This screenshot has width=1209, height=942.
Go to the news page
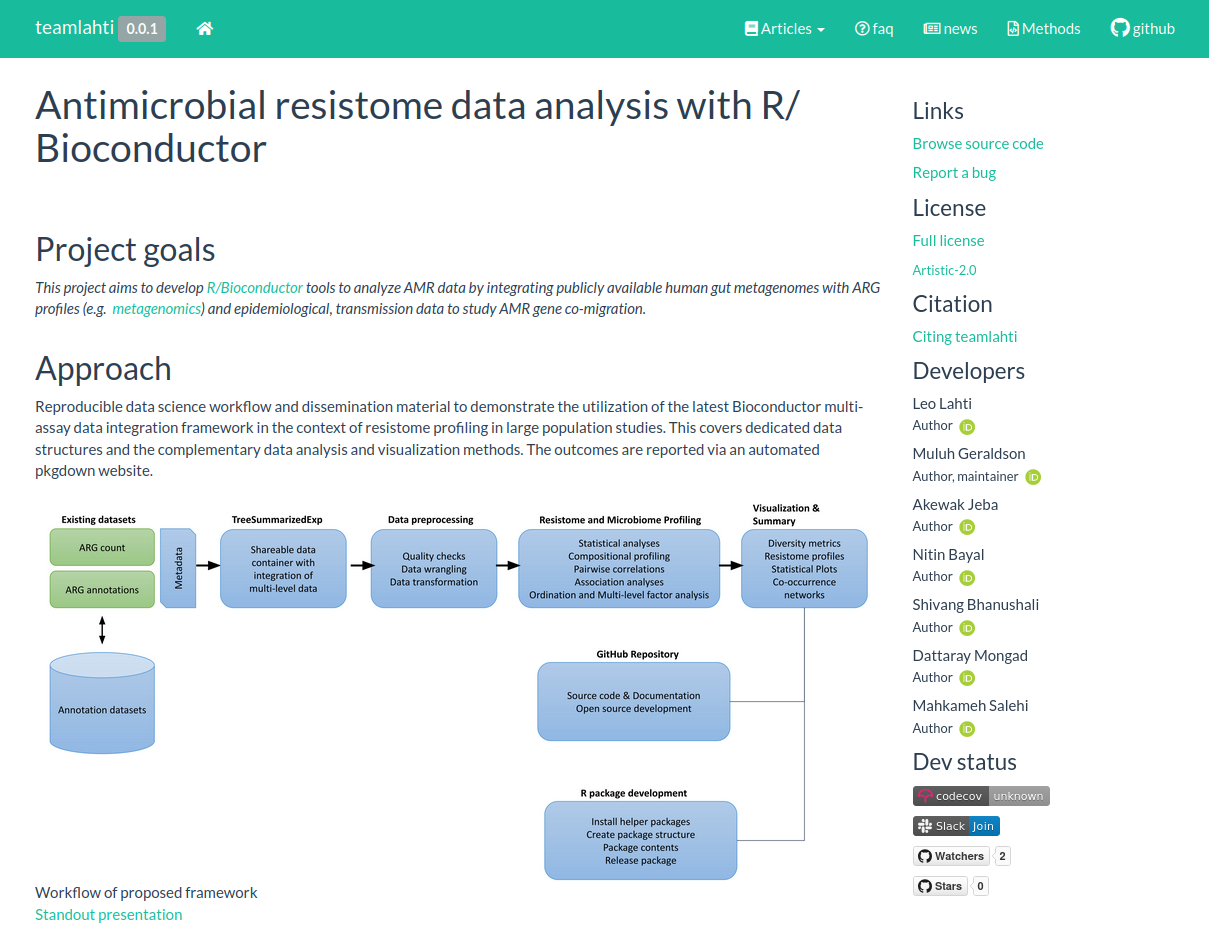point(950,29)
